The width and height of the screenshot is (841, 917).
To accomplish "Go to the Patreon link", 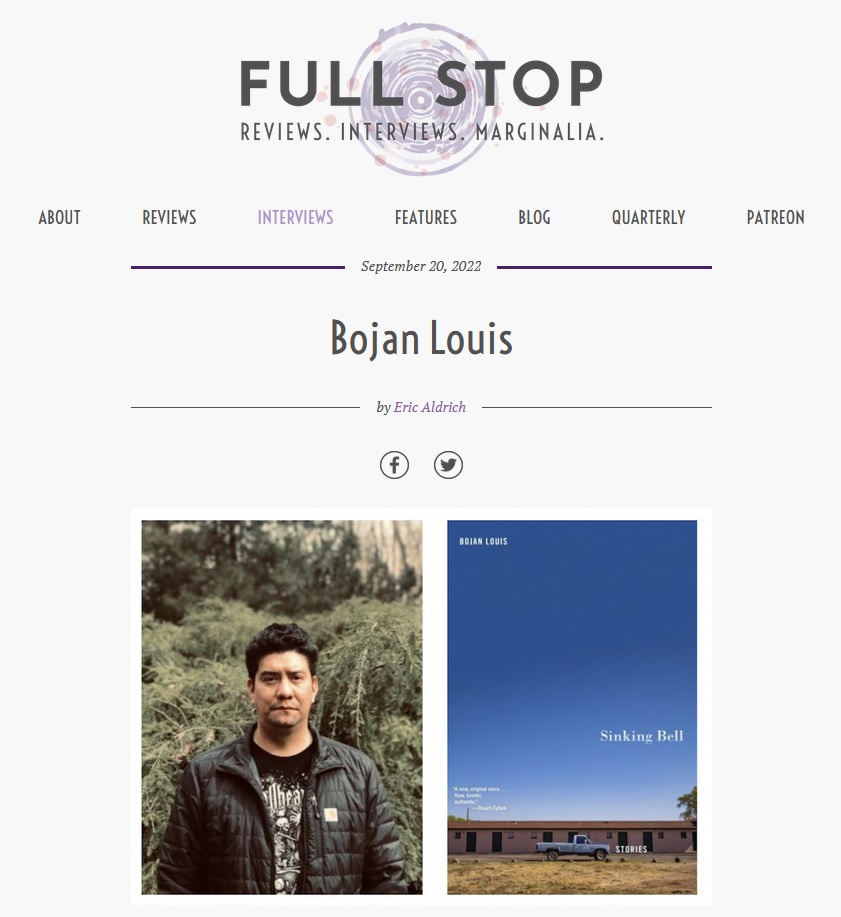I will [775, 218].
